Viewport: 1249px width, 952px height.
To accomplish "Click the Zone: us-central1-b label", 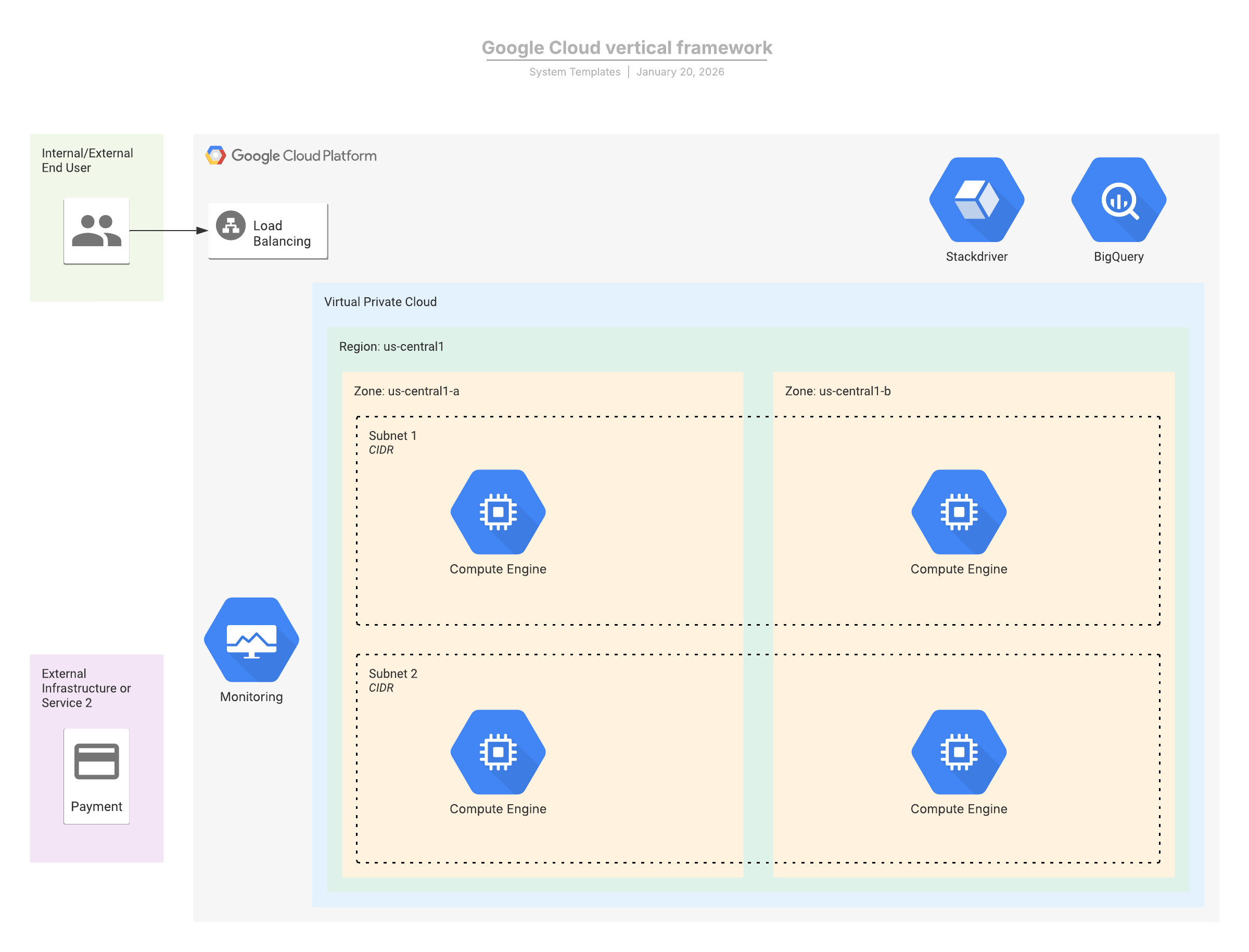I will pos(837,391).
